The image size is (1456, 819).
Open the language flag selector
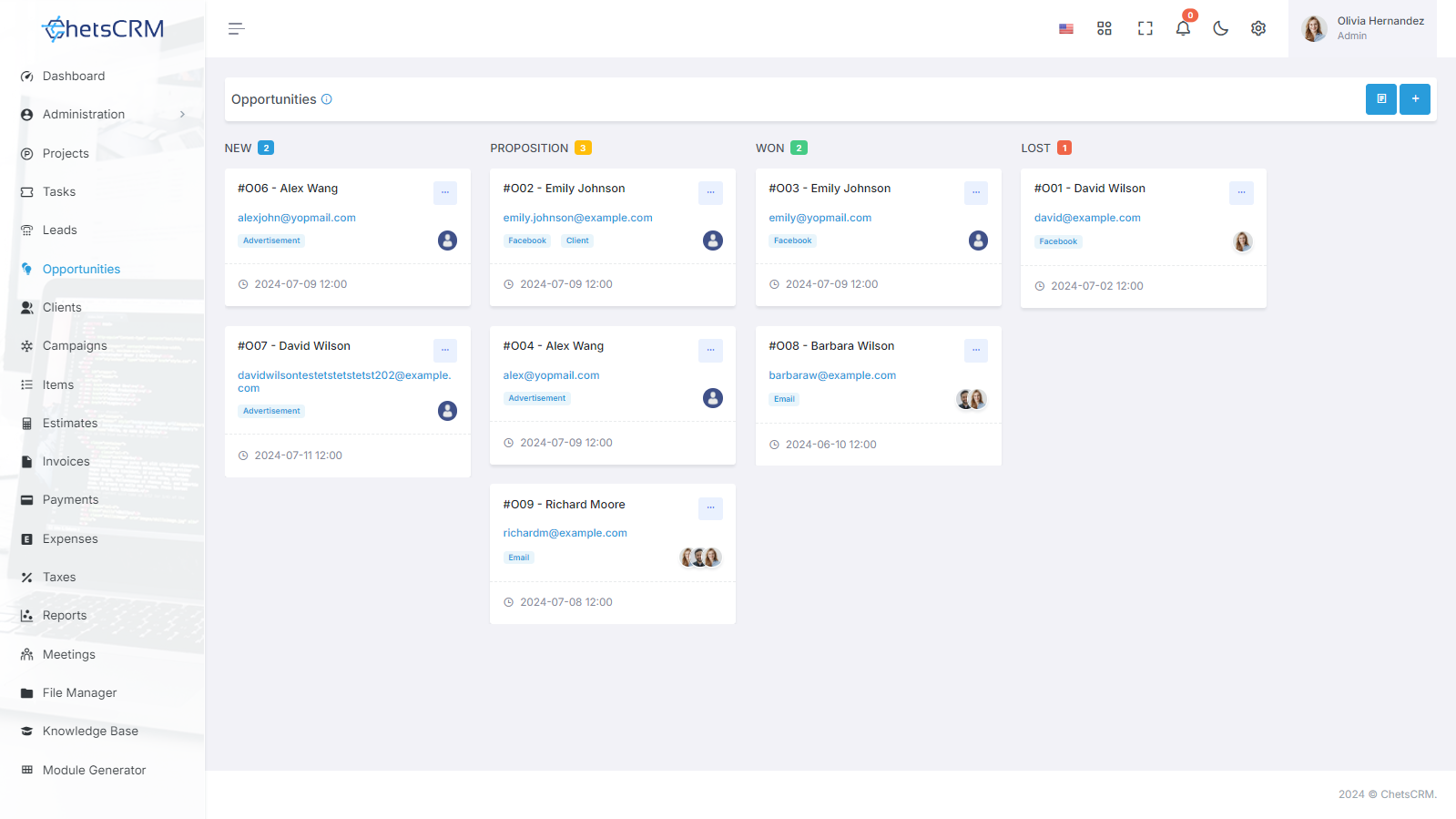1066,29
